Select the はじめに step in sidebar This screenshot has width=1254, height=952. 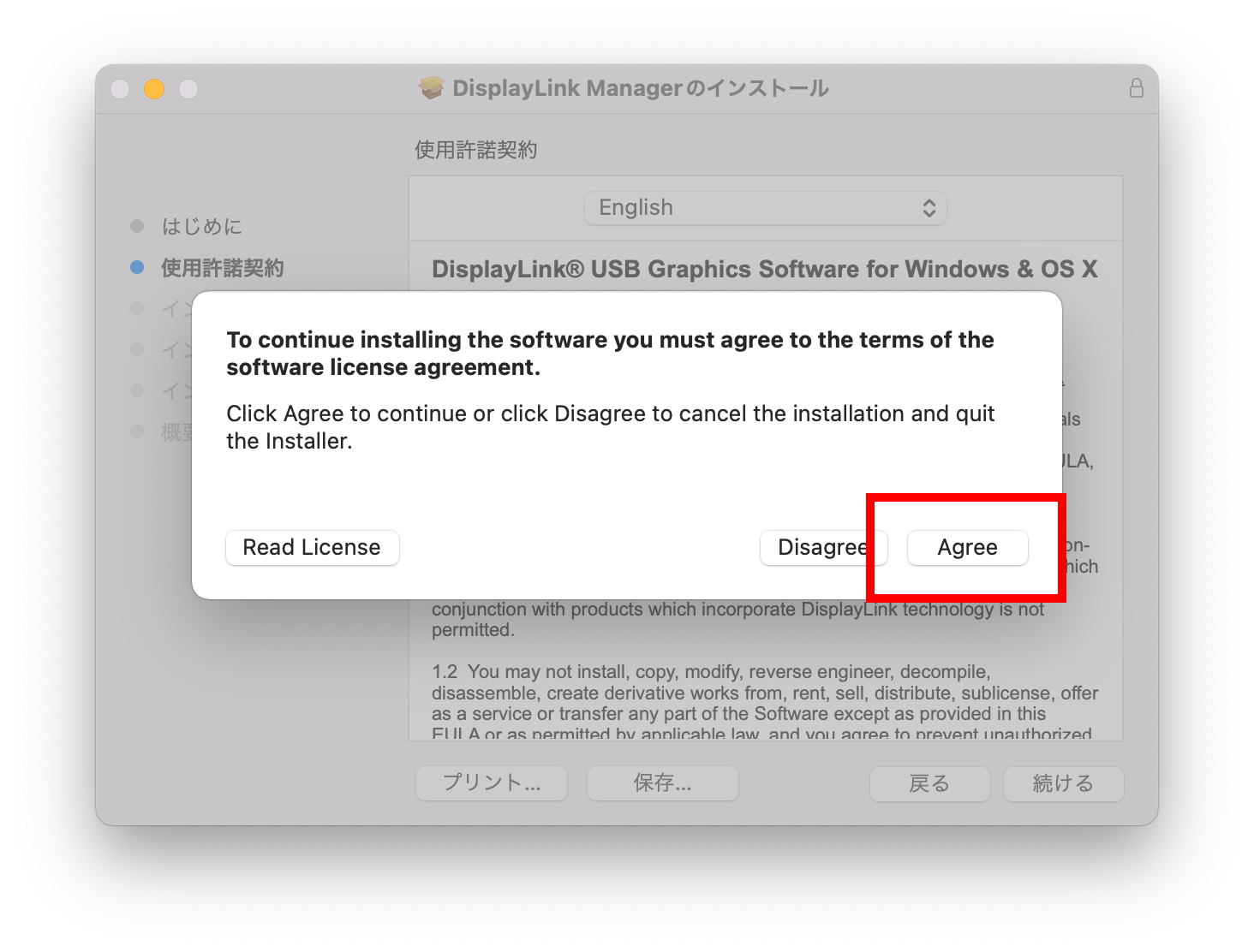202,227
